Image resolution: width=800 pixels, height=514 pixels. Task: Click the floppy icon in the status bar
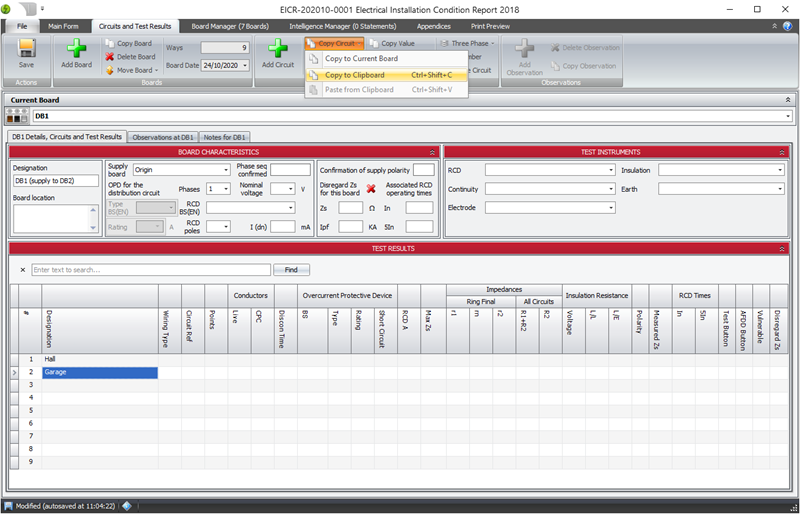click(x=9, y=506)
